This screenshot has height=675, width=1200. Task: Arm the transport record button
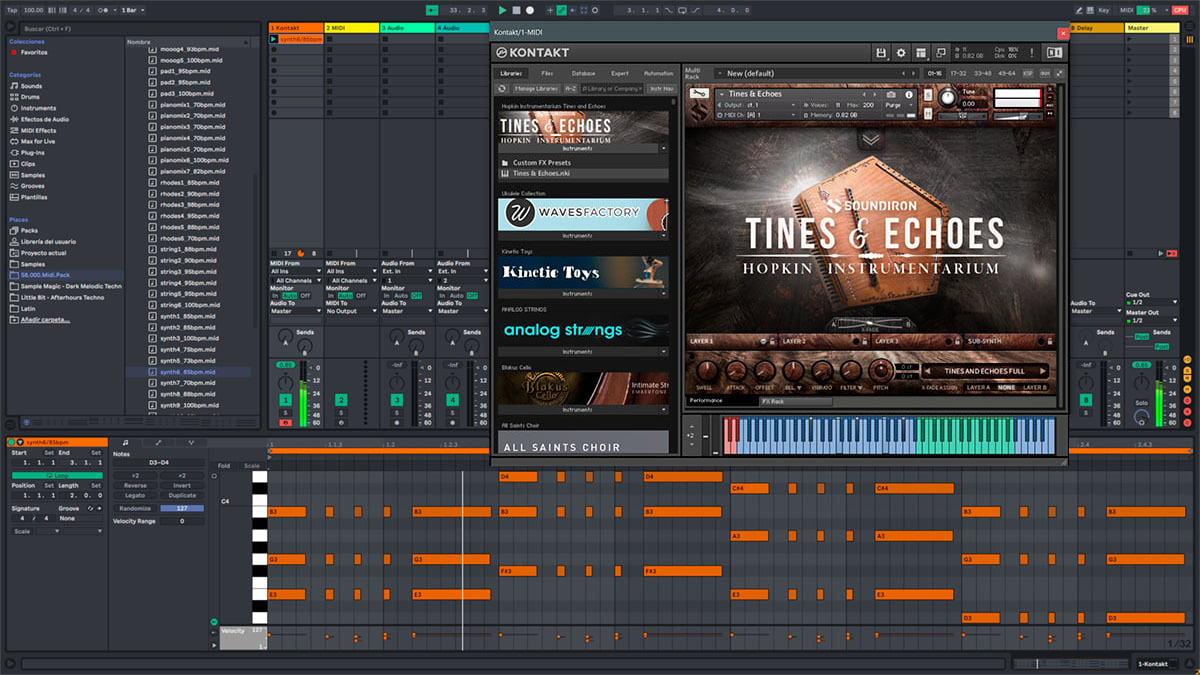click(529, 10)
